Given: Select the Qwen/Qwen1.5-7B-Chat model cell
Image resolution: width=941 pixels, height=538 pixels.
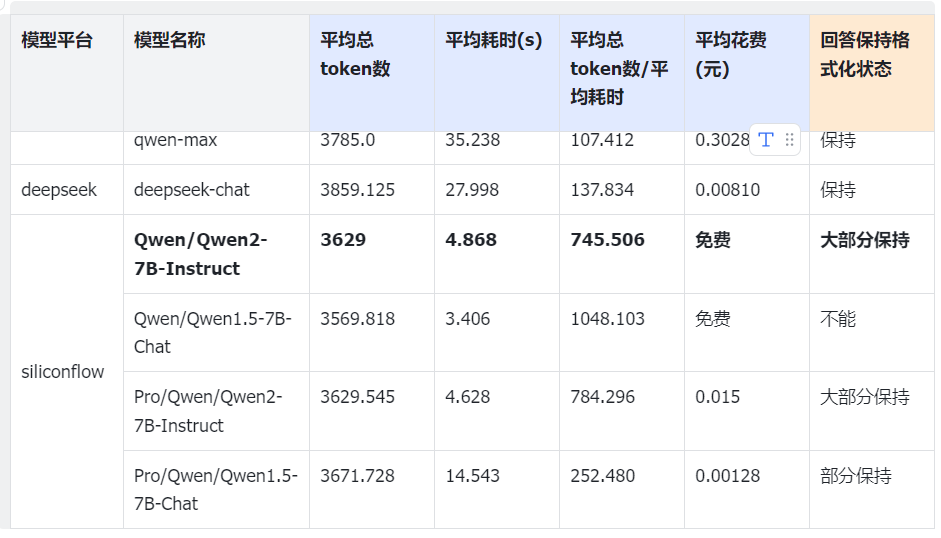Looking at the screenshot, I should 212,333.
